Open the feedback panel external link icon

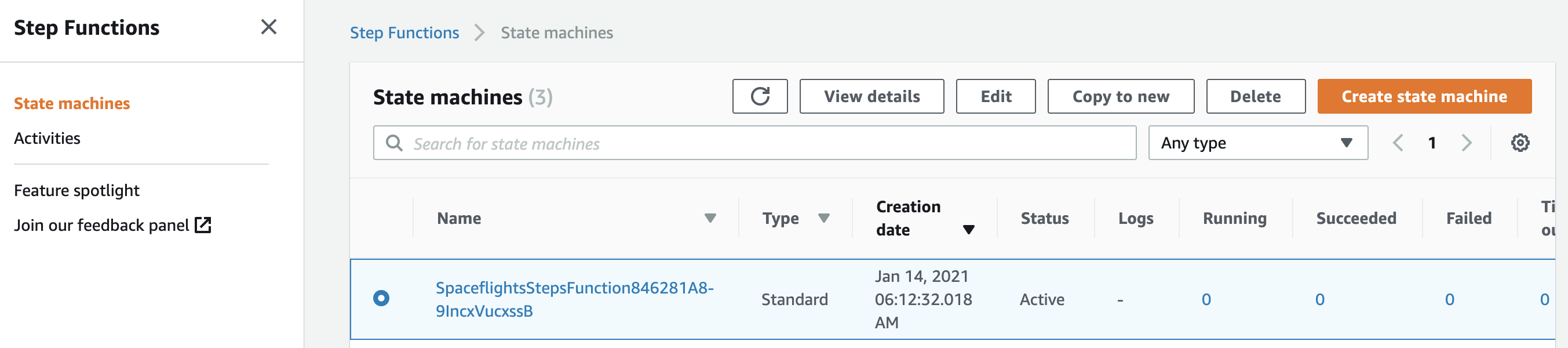203,225
